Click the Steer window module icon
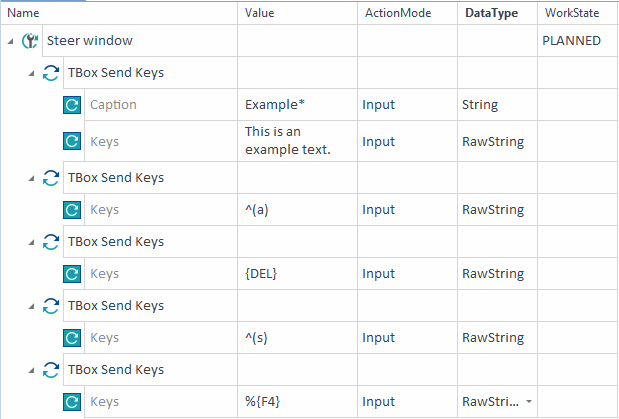Screen dimensions: 619x419 point(30,42)
